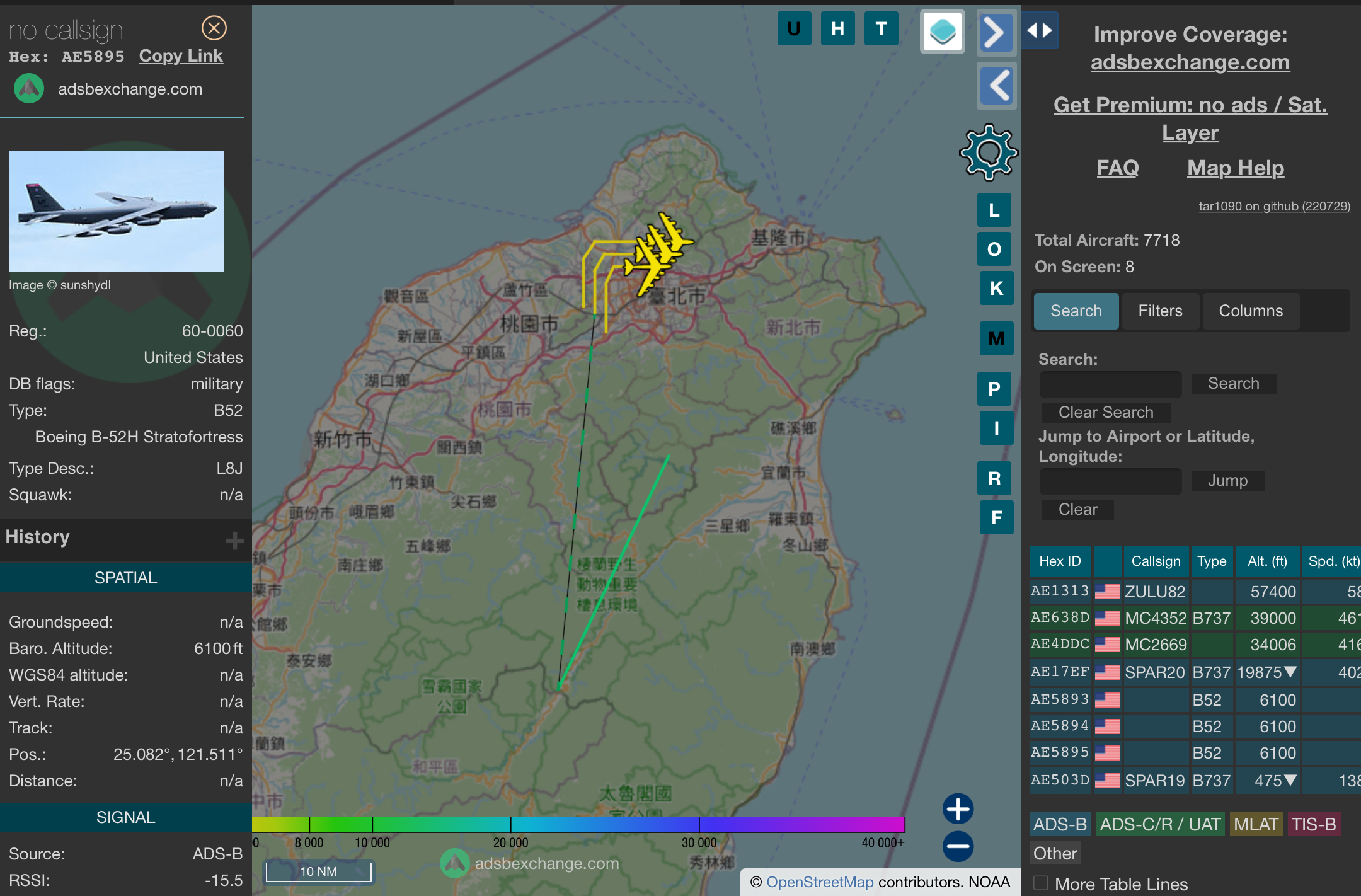This screenshot has width=1361, height=896.
Task: Switch to the Columns tab
Action: click(1251, 311)
